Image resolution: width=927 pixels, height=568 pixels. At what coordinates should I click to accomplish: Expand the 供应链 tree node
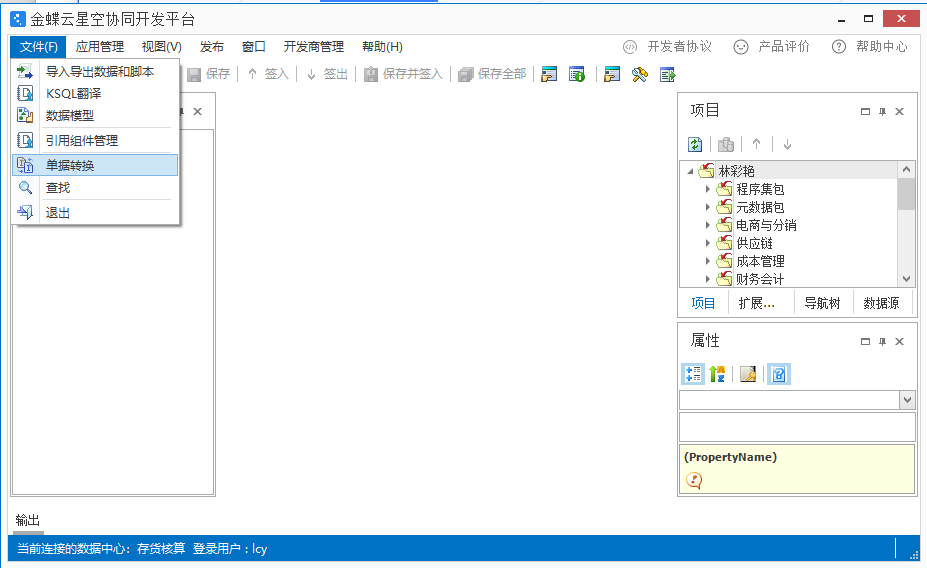(x=708, y=244)
